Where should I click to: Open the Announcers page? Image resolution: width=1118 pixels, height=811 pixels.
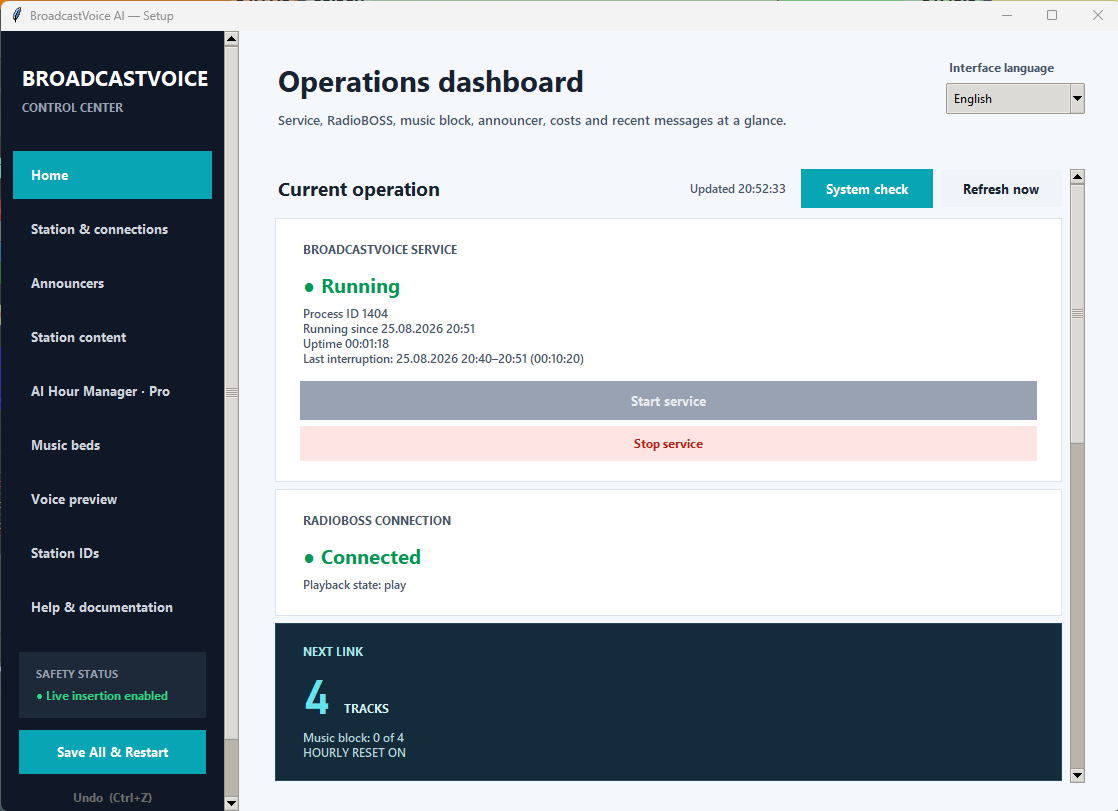point(112,283)
